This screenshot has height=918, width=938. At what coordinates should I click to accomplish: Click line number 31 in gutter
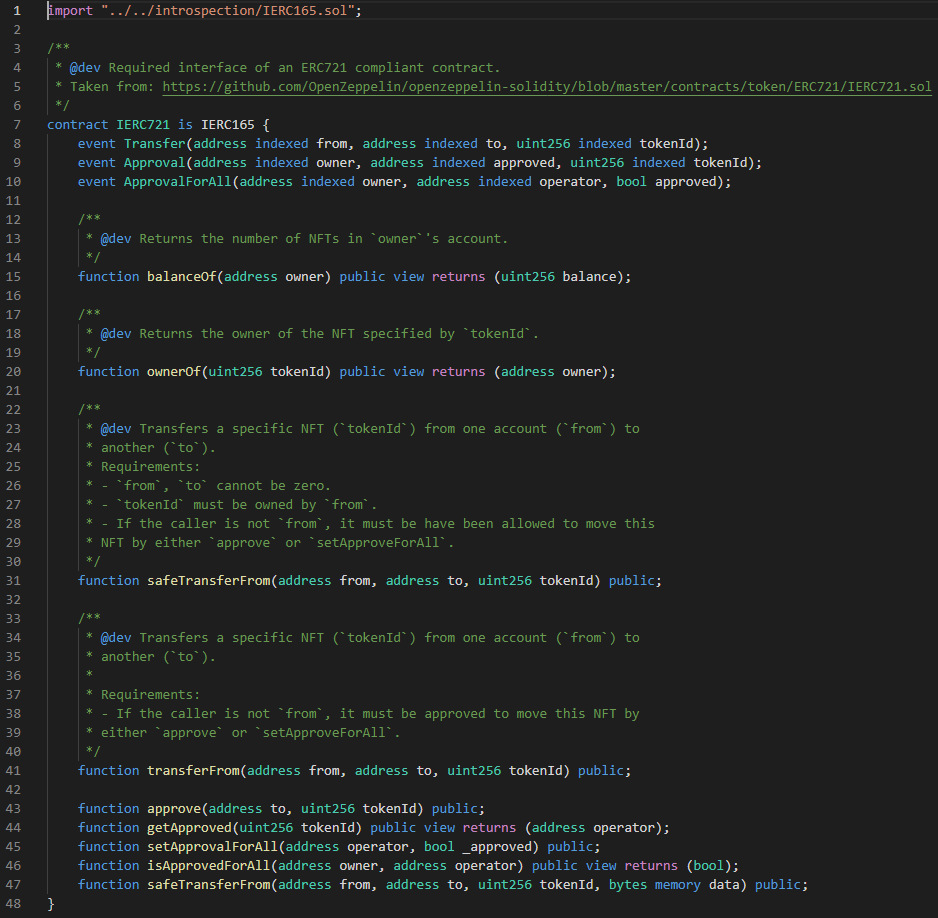pyautogui.click(x=13, y=581)
